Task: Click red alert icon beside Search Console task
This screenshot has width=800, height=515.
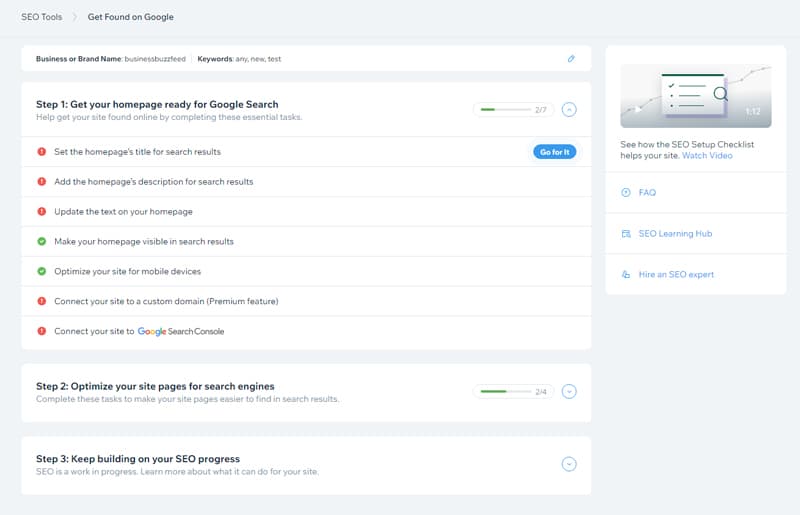Action: coord(42,331)
